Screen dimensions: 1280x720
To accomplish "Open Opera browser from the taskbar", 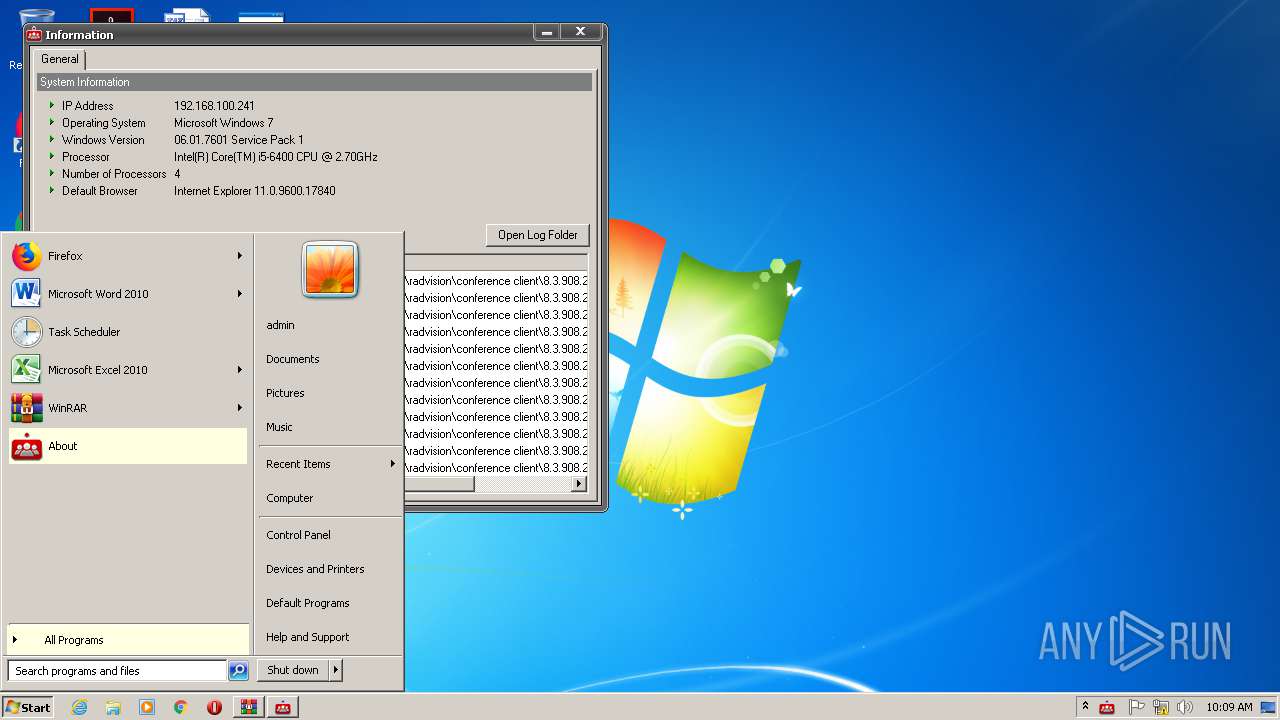I will 214,707.
